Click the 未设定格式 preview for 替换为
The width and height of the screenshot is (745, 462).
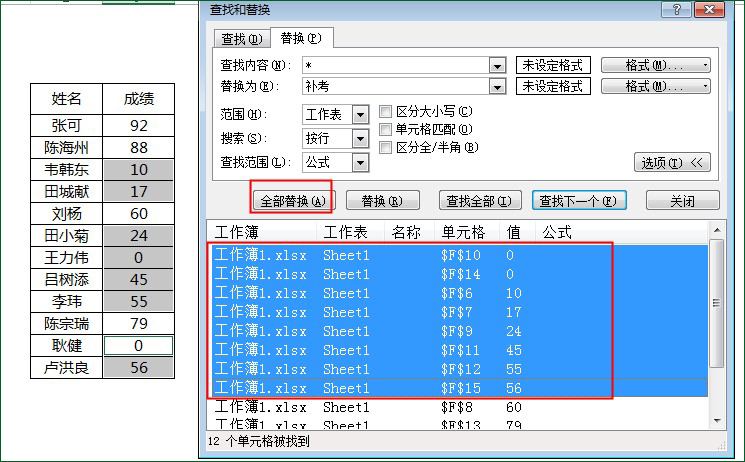[553, 86]
